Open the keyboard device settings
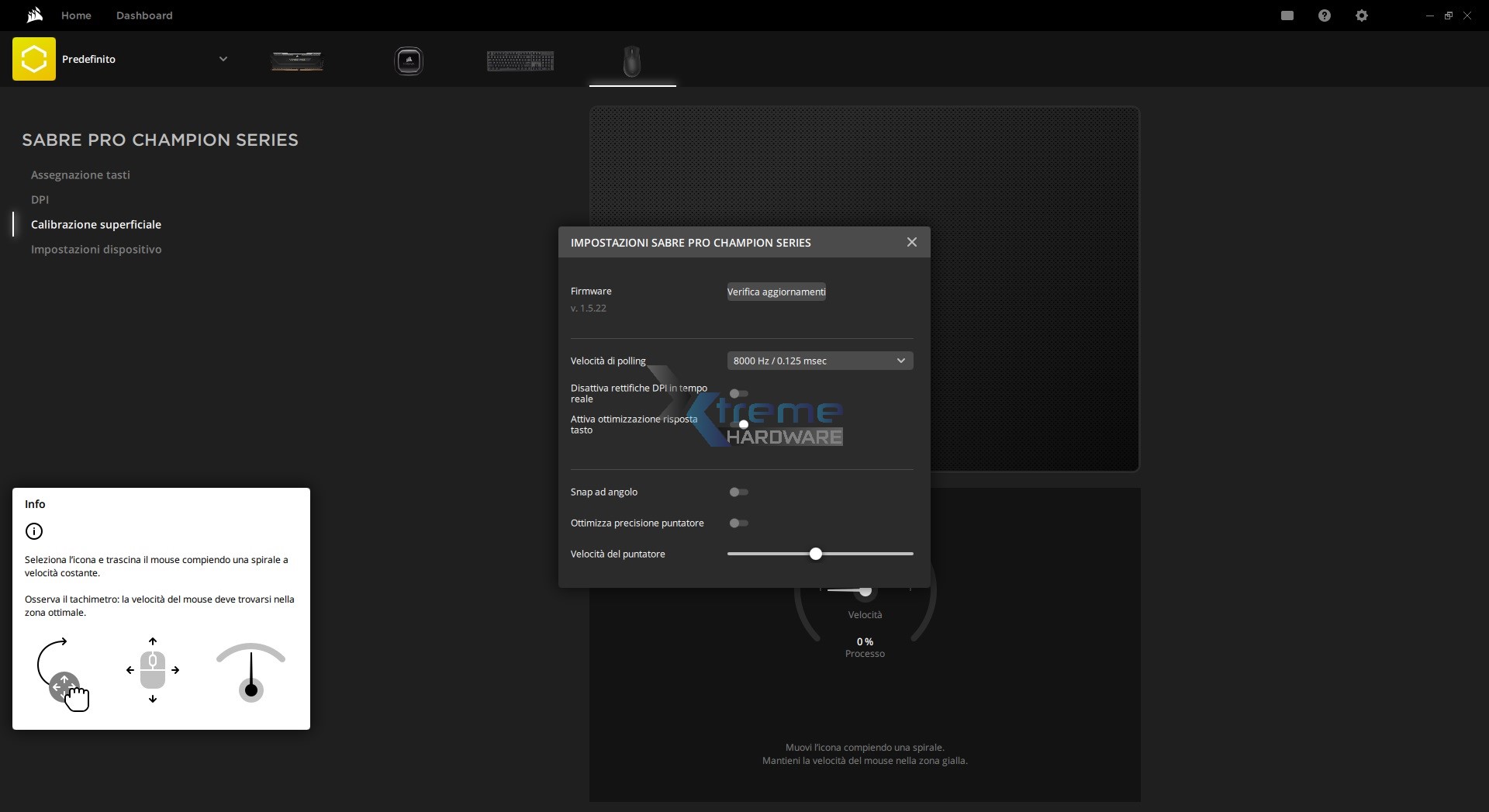 520,60
